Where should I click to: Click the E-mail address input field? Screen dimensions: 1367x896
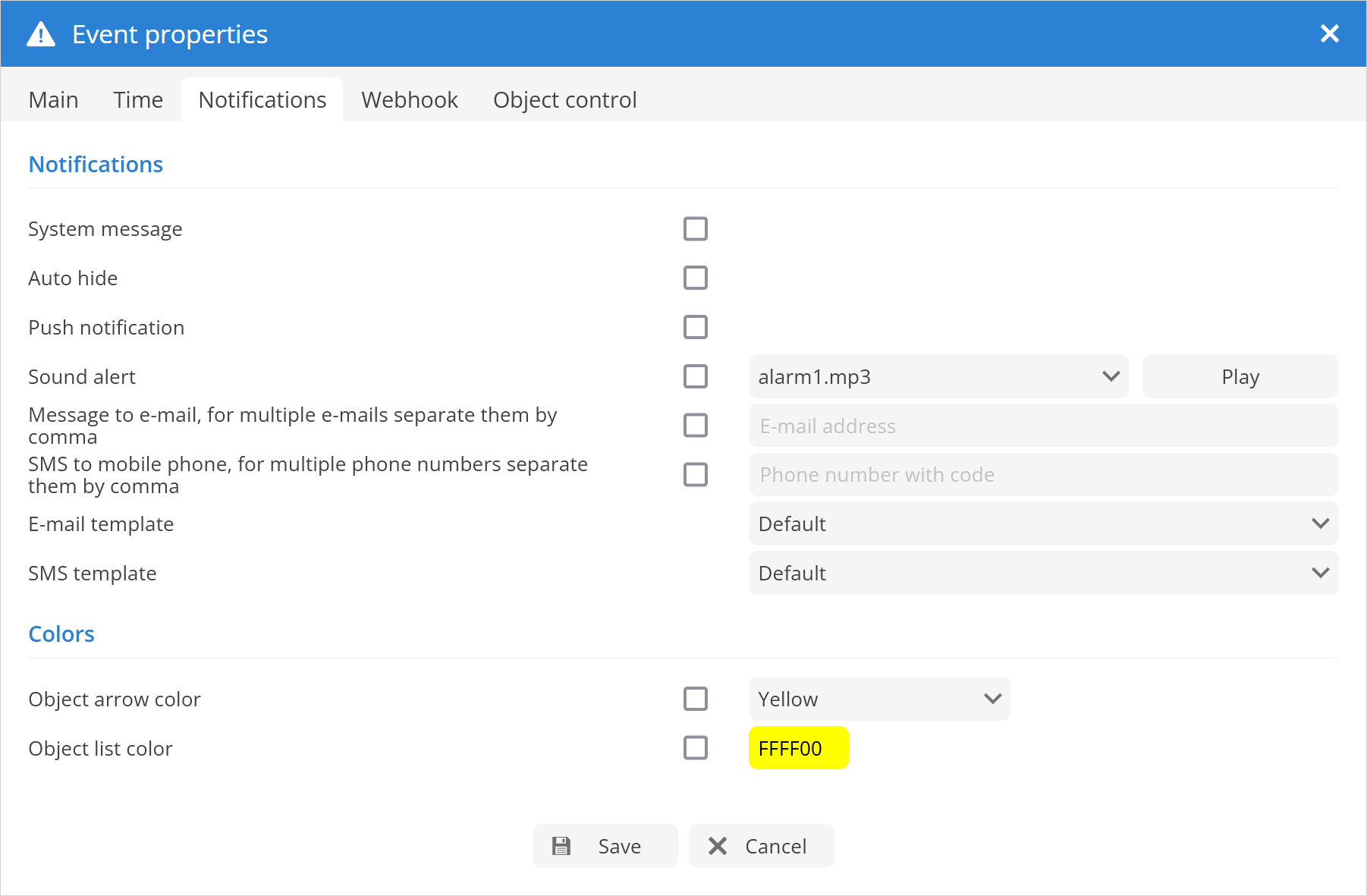coord(1042,426)
